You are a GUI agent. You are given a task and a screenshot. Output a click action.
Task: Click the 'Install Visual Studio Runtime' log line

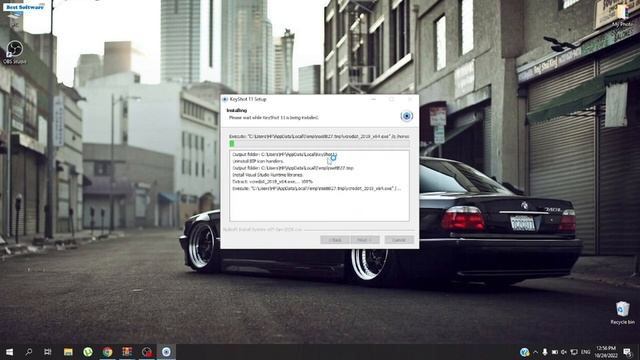tap(267, 175)
